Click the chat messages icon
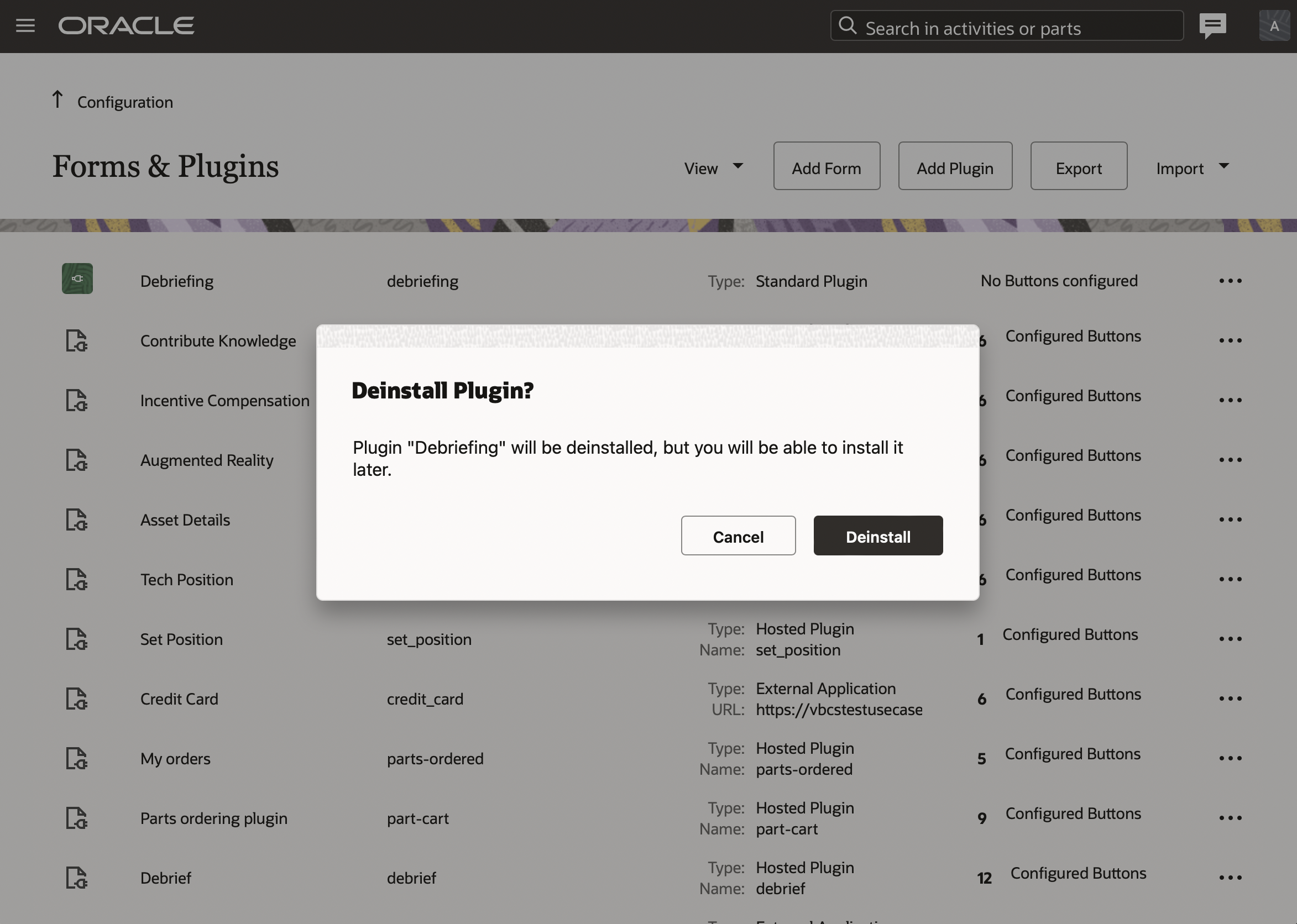 [1212, 25]
